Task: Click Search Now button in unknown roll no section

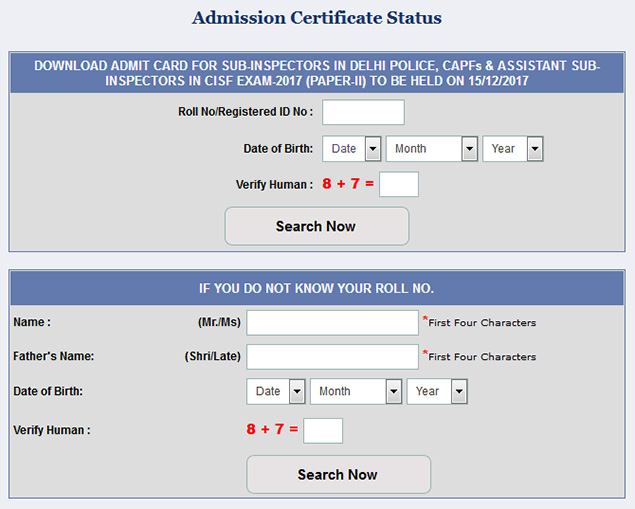Action: [339, 474]
